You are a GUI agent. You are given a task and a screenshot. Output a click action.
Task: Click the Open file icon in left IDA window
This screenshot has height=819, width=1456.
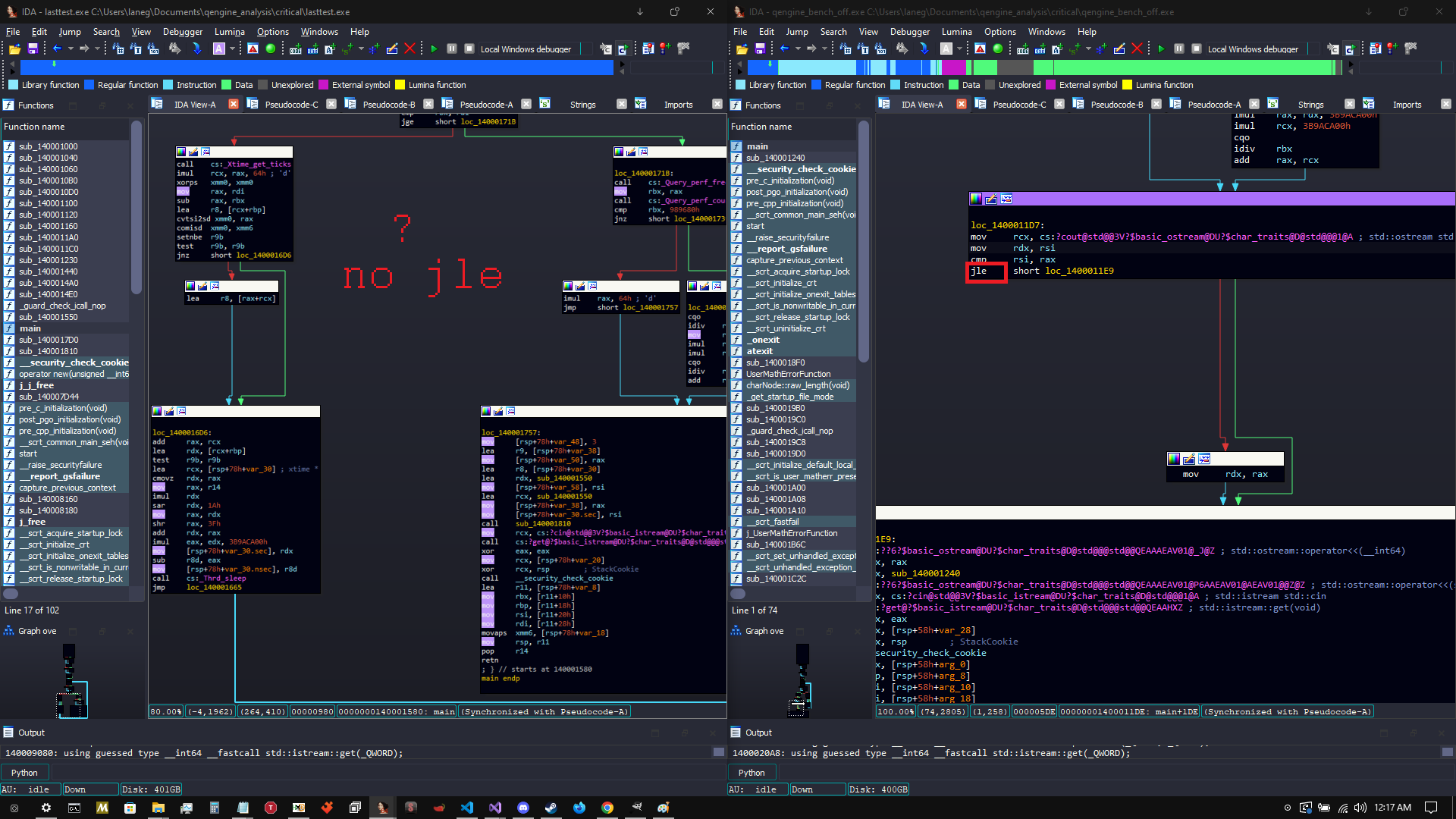[x=14, y=49]
